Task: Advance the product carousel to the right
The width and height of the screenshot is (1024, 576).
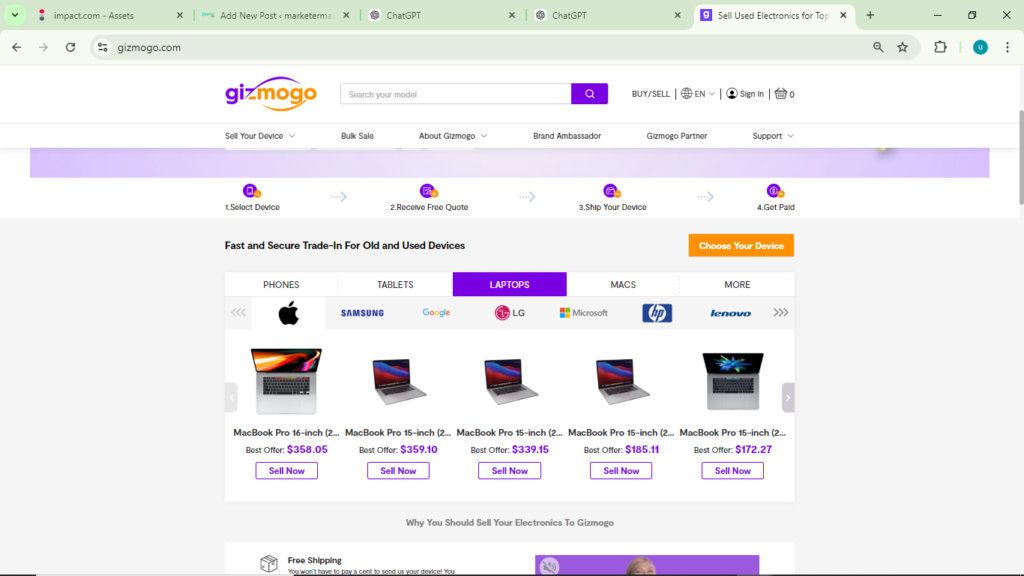Action: point(788,397)
